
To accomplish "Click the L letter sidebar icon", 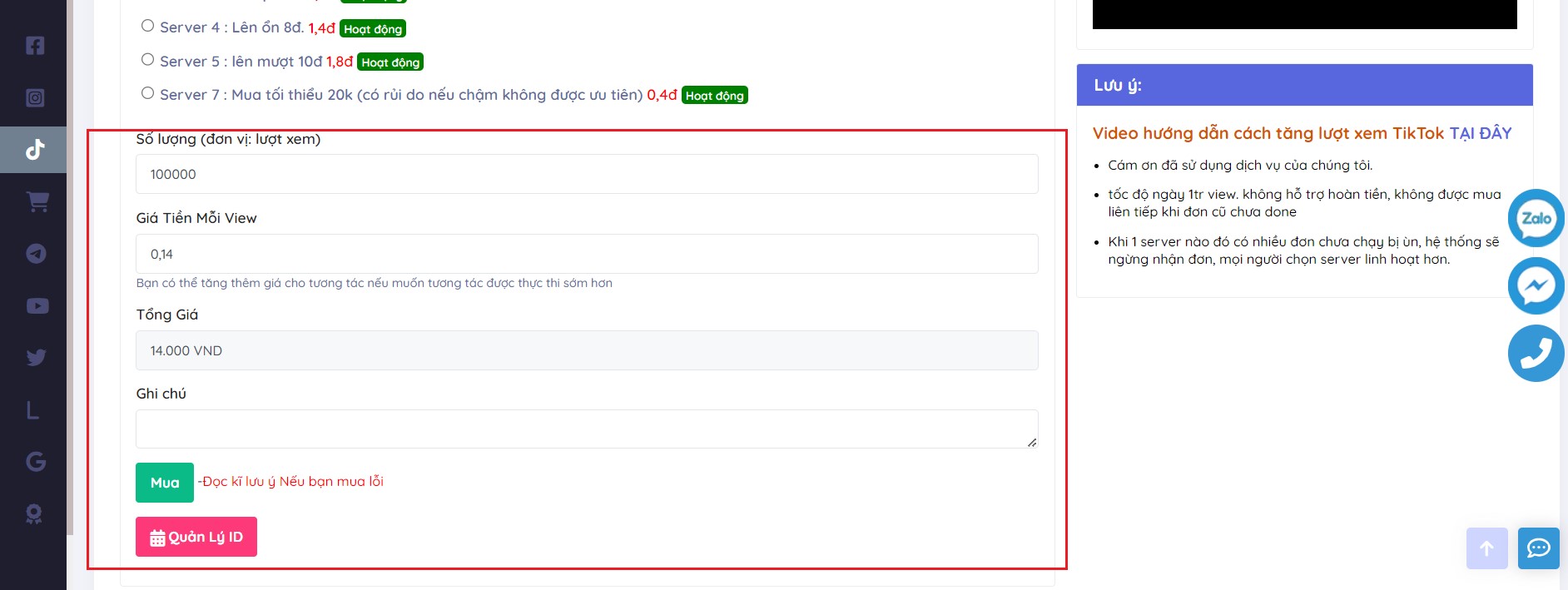I will pyautogui.click(x=32, y=410).
